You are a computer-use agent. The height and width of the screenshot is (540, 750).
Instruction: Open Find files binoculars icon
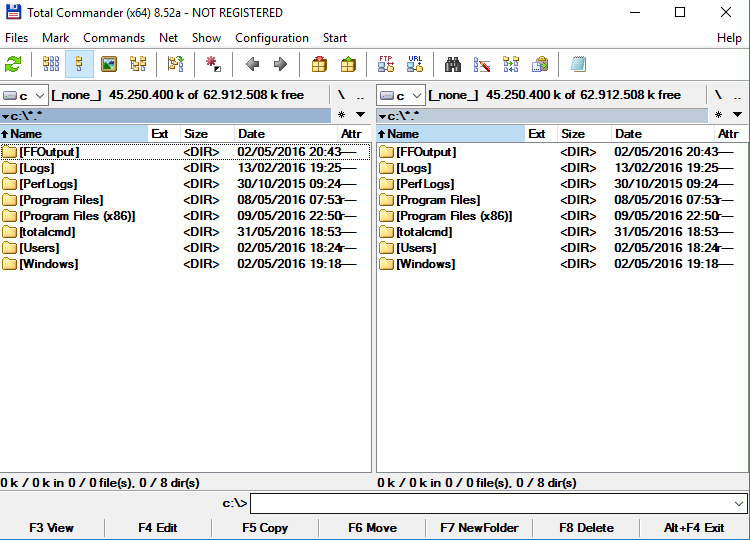(x=452, y=64)
